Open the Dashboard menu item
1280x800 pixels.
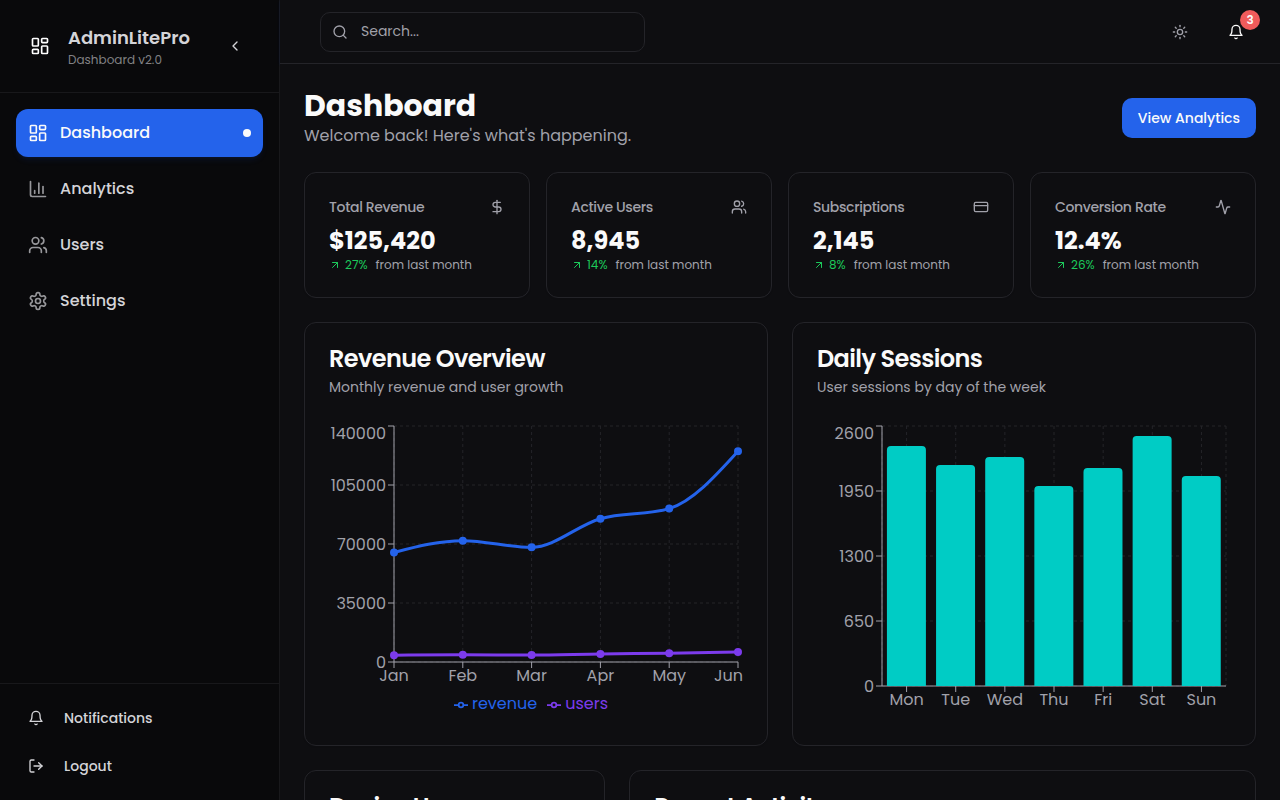(139, 133)
